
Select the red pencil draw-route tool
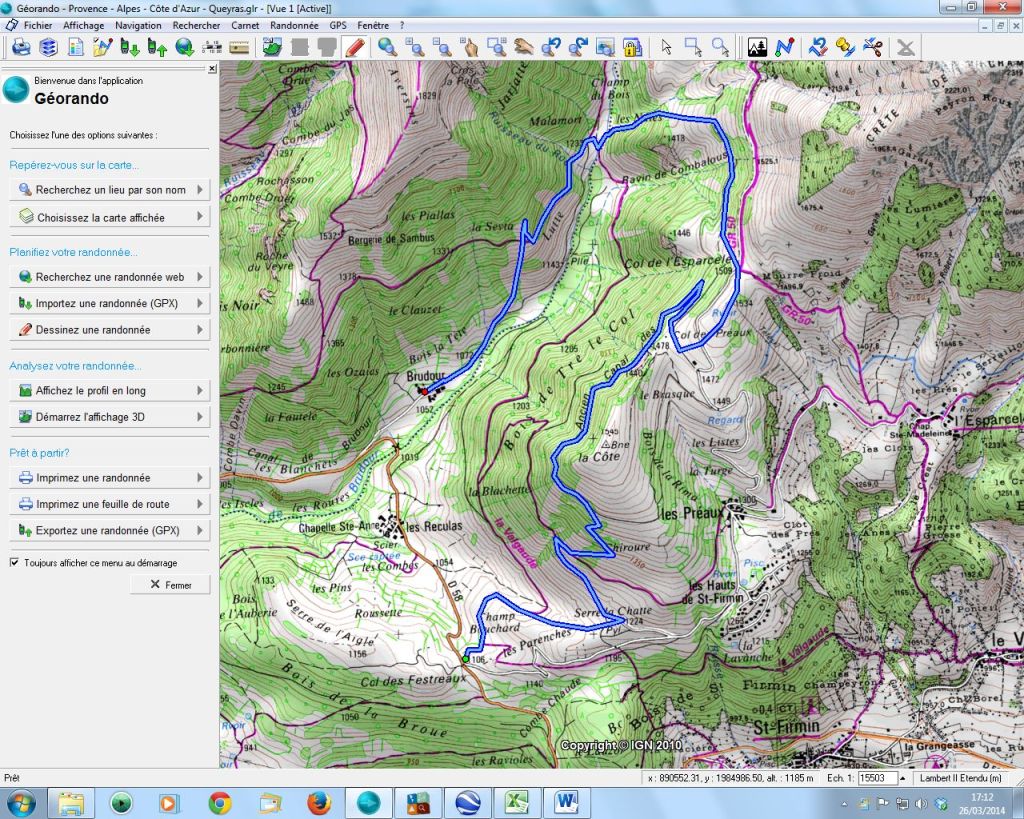click(354, 47)
